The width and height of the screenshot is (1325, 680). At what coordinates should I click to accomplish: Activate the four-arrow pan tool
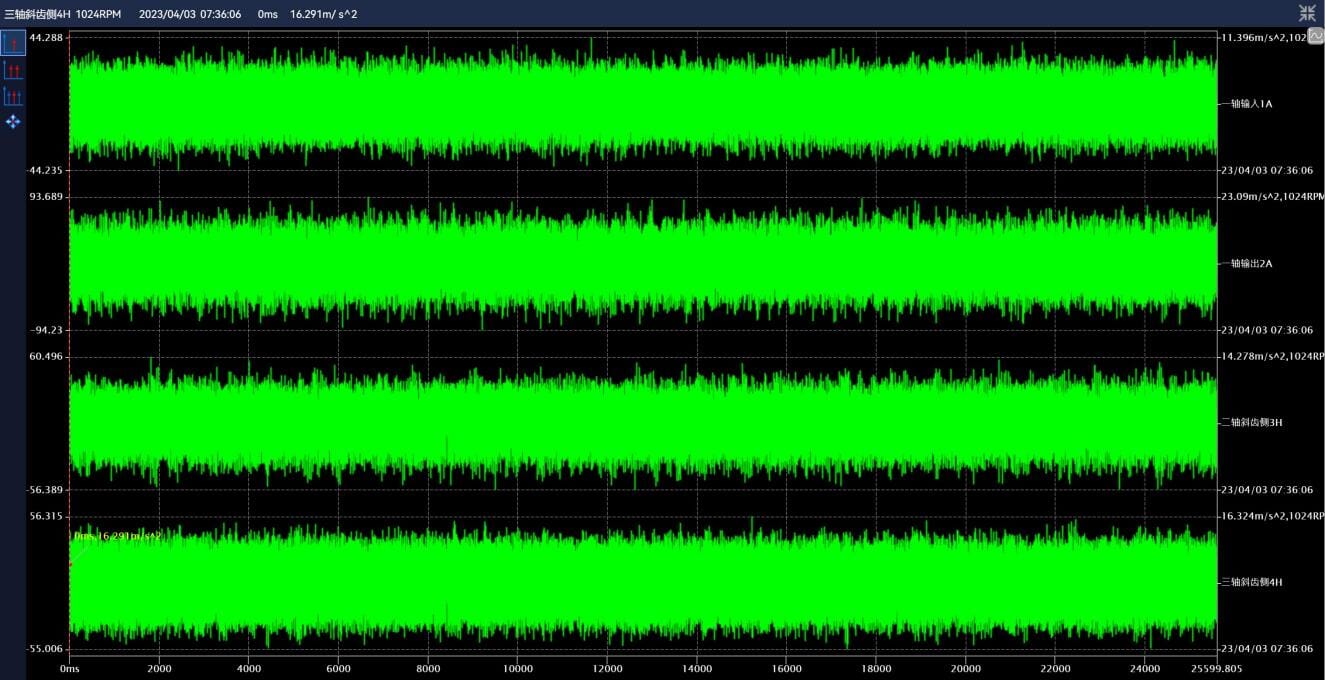pyautogui.click(x=13, y=122)
